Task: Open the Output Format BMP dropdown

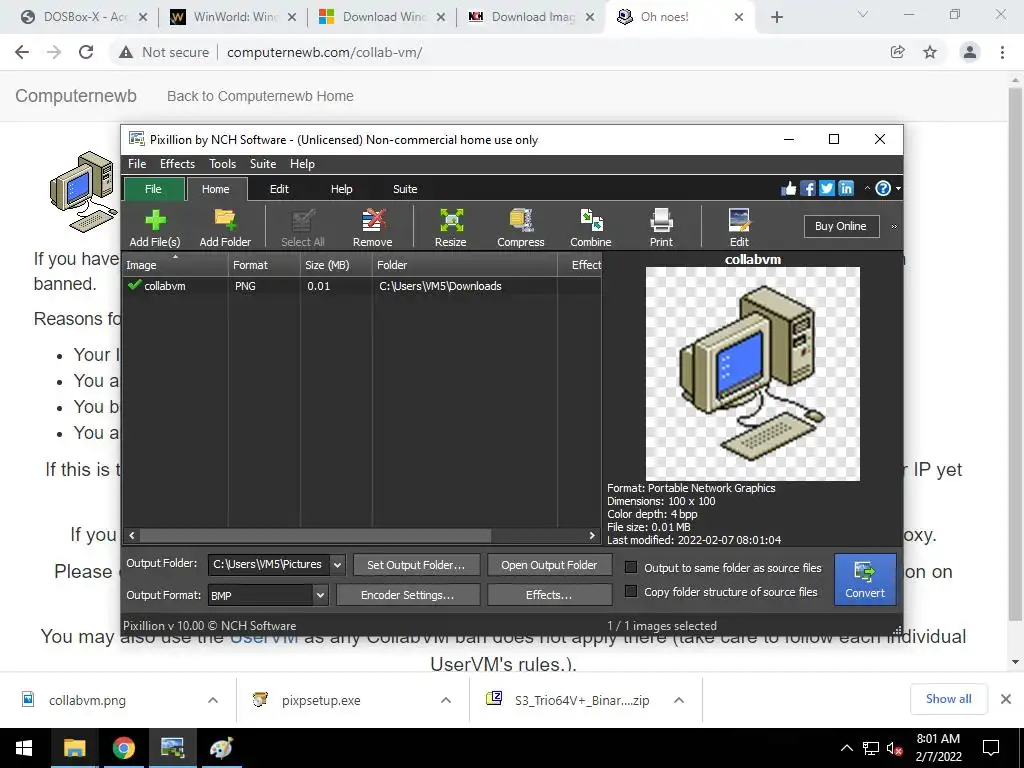Action: coord(320,595)
